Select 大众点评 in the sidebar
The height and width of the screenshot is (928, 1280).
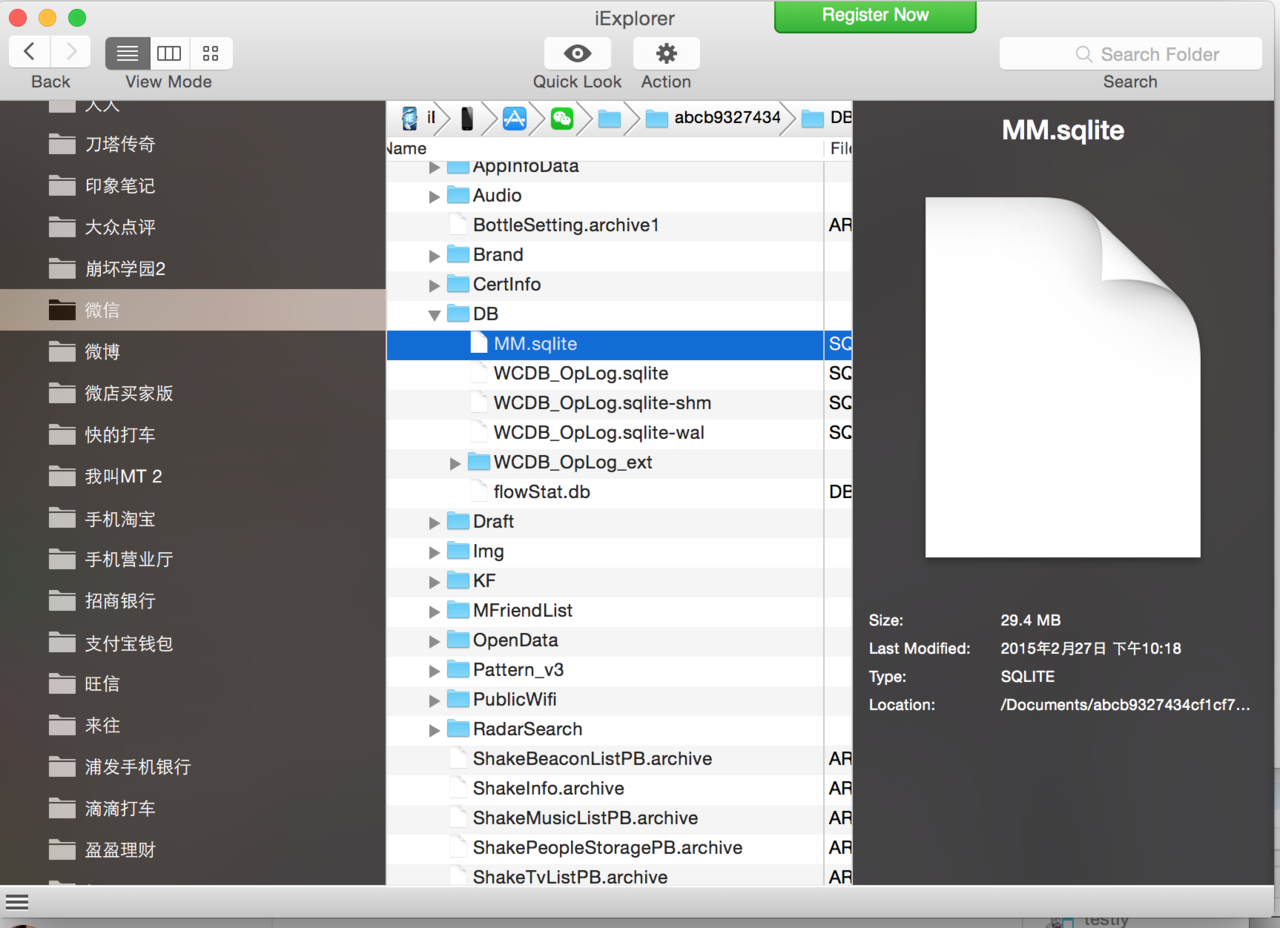pyautogui.click(x=193, y=227)
